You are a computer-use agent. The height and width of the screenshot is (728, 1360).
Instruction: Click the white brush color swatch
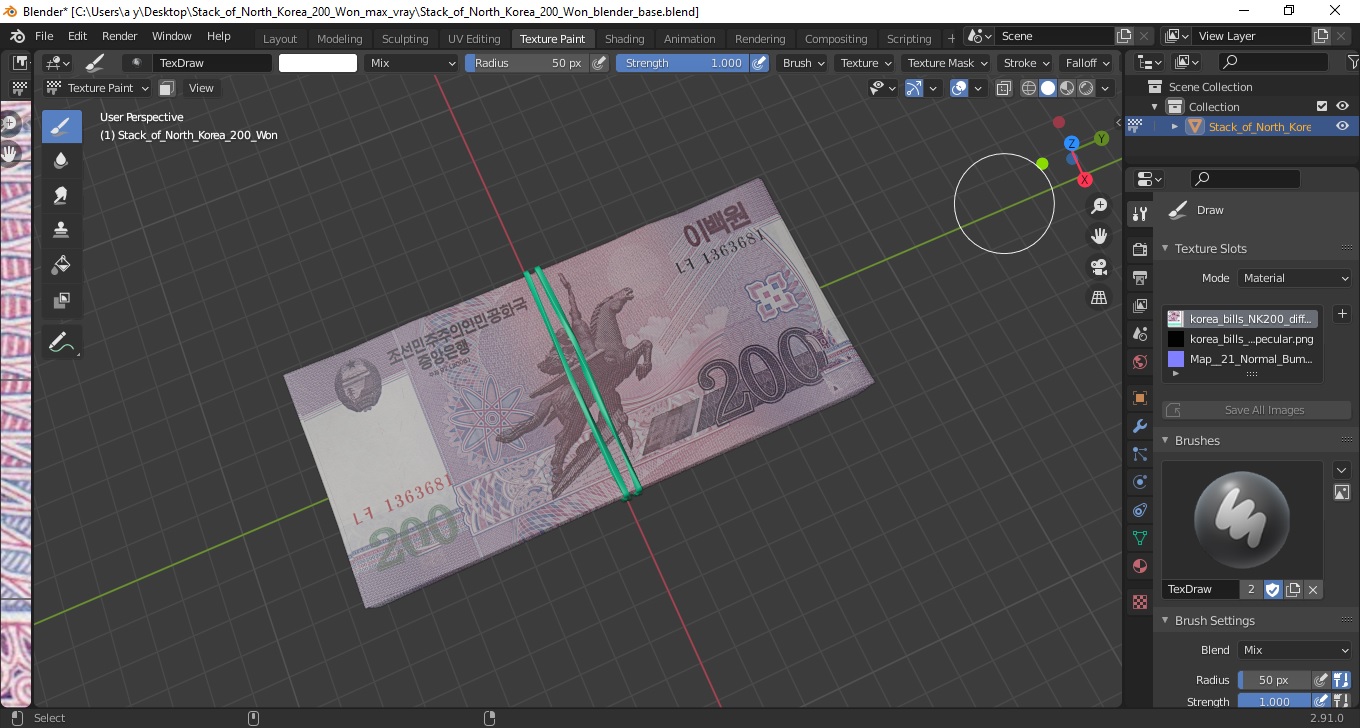click(318, 63)
